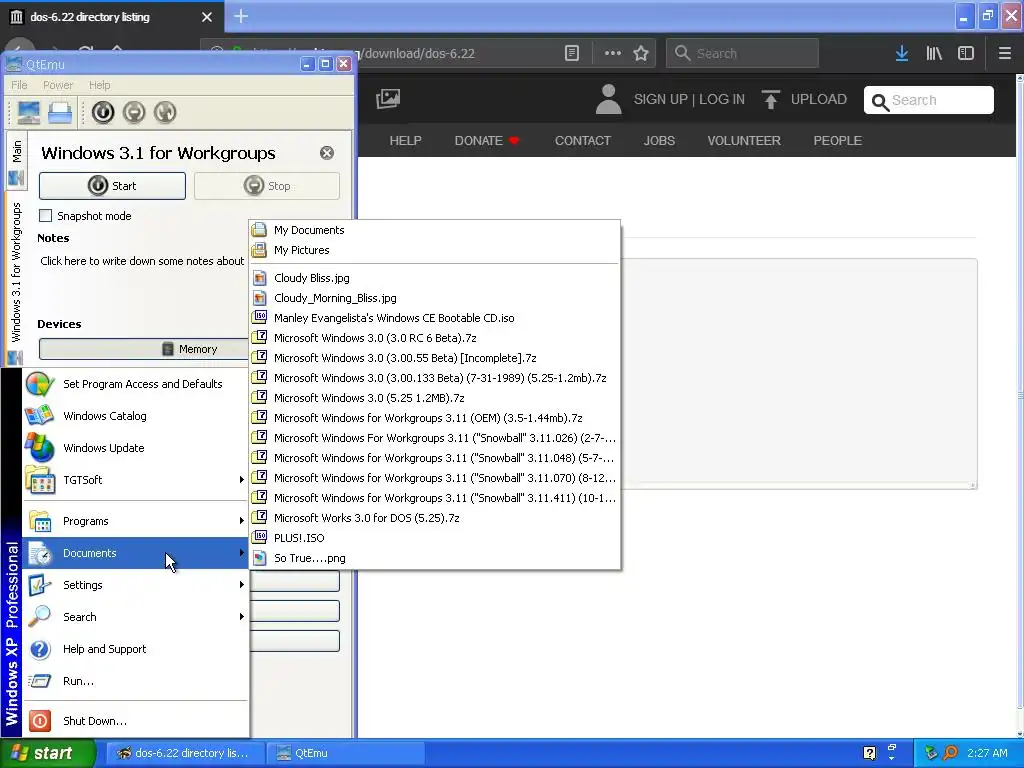Click Set Program Access and Defaults
This screenshot has height=768, width=1024.
click(136, 384)
